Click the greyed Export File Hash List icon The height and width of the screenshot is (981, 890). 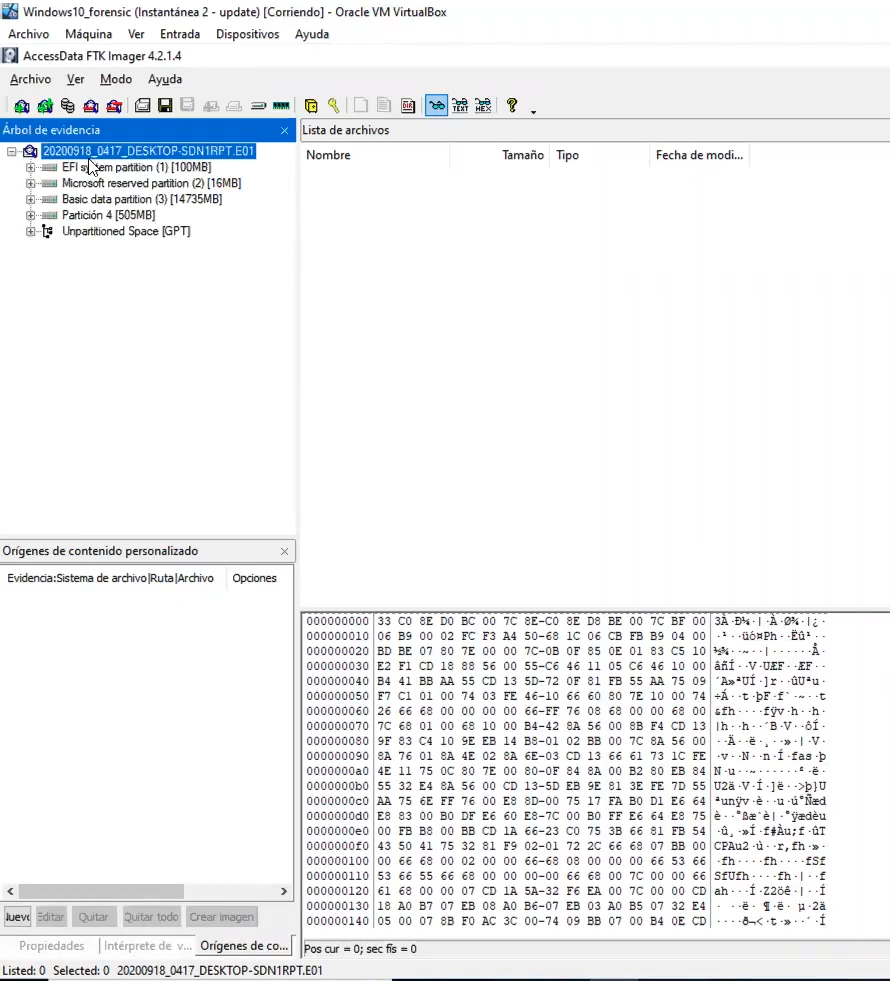pyautogui.click(x=384, y=106)
